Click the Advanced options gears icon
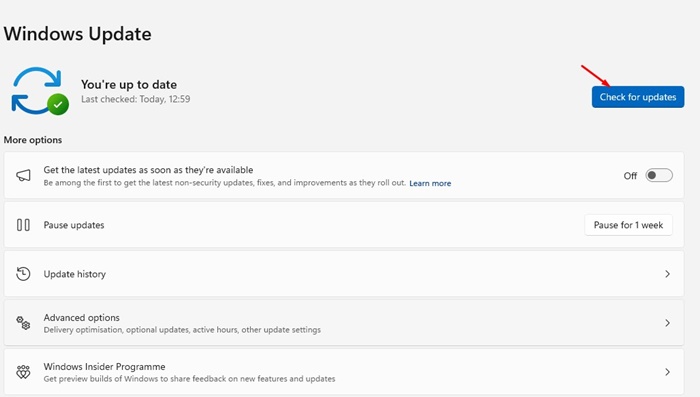Screen dimensions: 700x397 [x=23, y=323]
